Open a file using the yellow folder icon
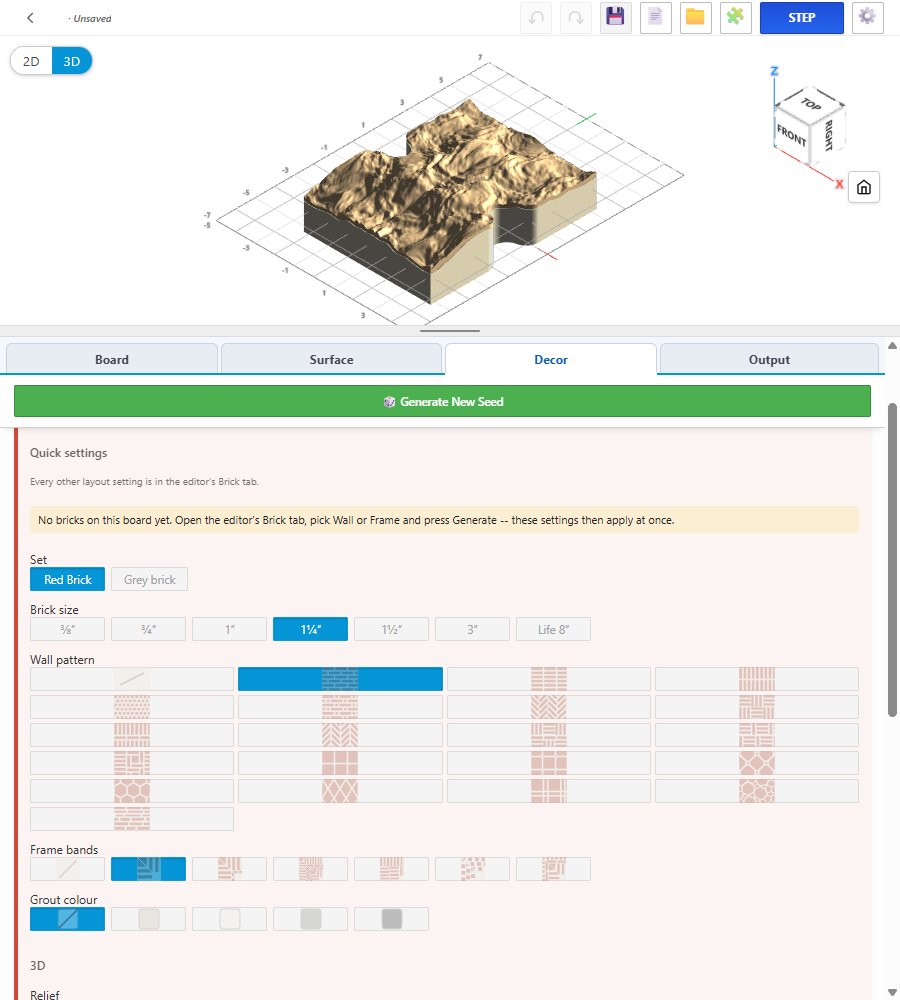The image size is (900, 1000). [x=695, y=18]
